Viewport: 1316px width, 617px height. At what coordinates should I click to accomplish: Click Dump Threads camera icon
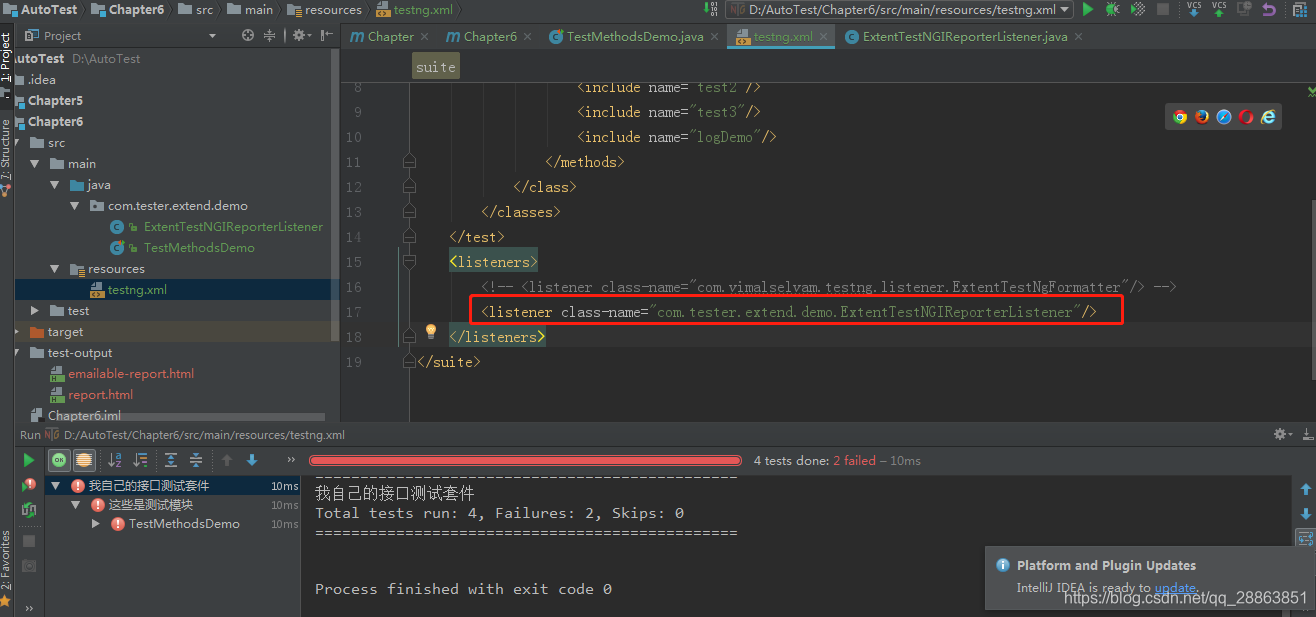pyautogui.click(x=29, y=566)
